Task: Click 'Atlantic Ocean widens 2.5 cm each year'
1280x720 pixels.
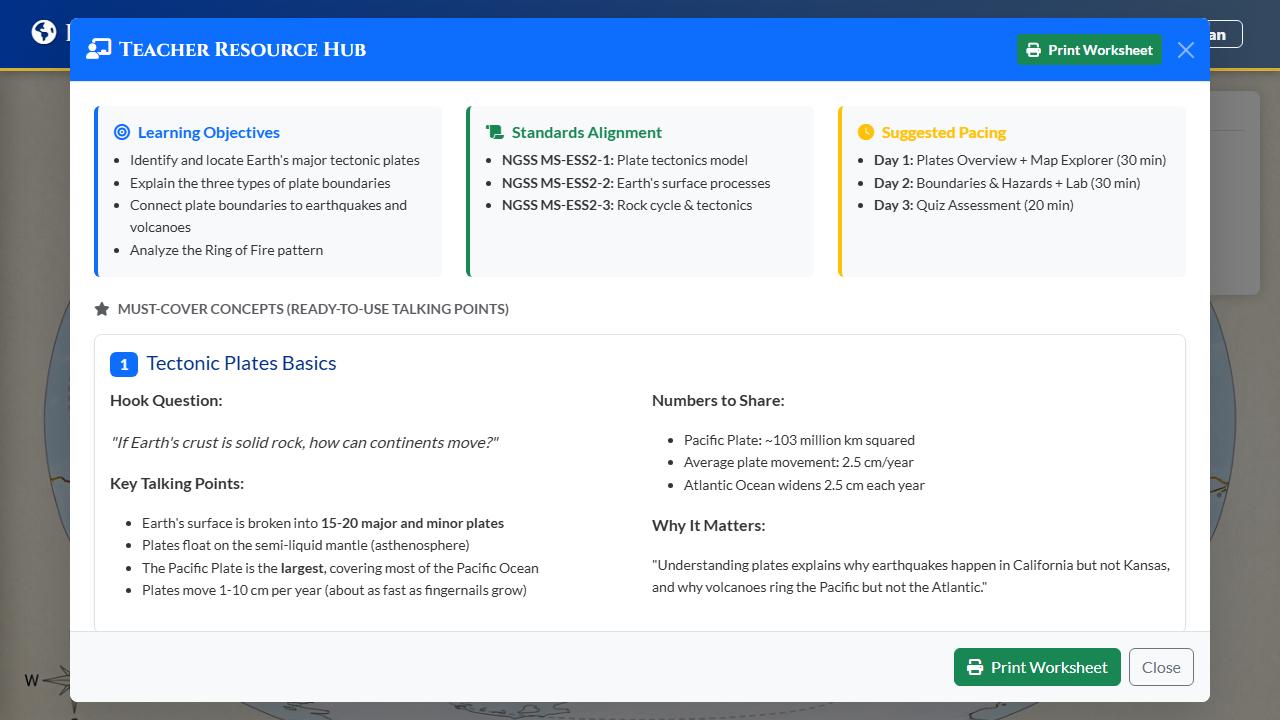Action: click(x=804, y=485)
